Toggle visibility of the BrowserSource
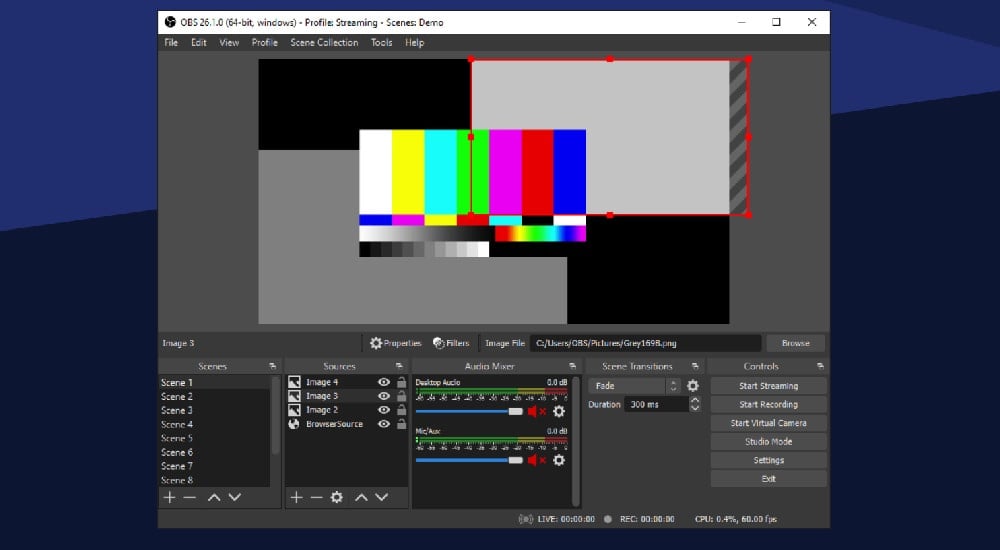Viewport: 1000px width, 550px height. 383,424
